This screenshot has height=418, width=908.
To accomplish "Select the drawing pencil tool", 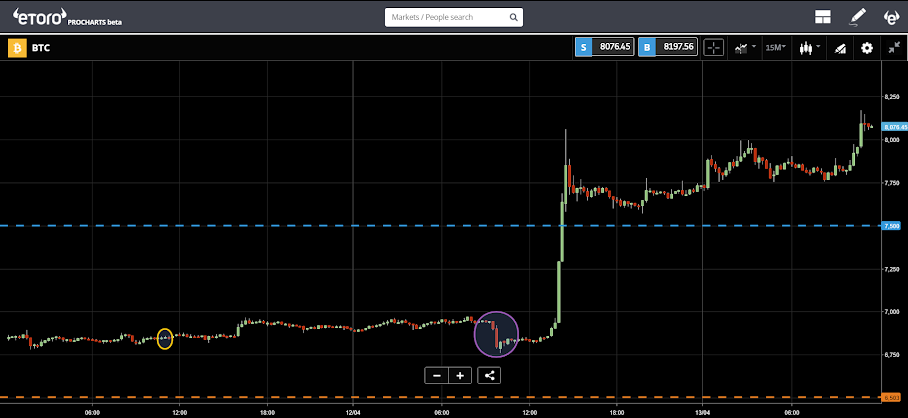I will pos(857,17).
